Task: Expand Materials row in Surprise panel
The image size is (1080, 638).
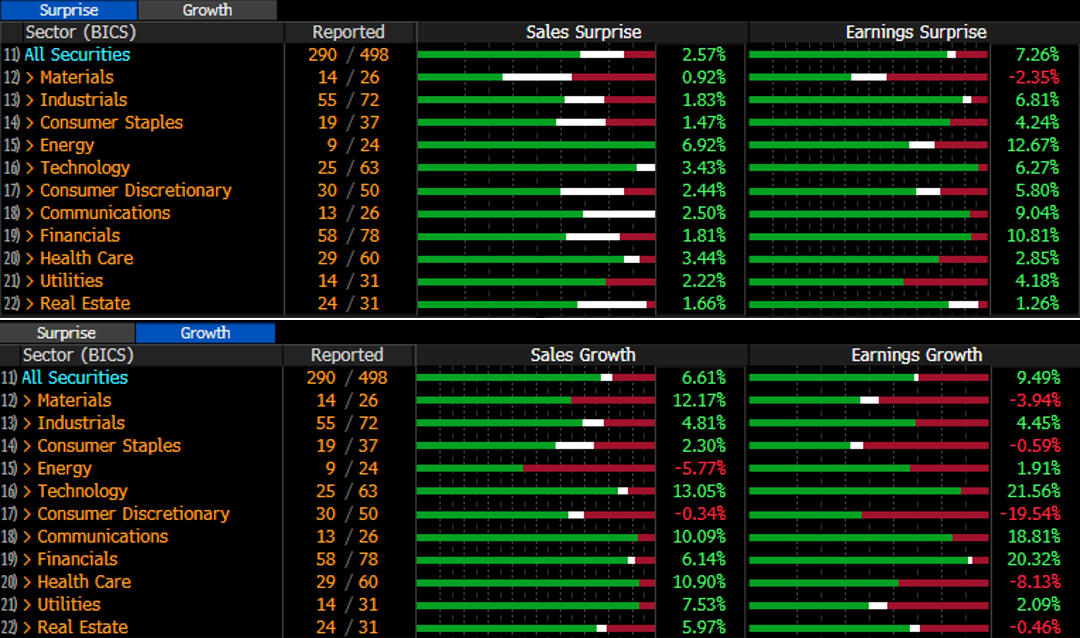Action: (30, 78)
